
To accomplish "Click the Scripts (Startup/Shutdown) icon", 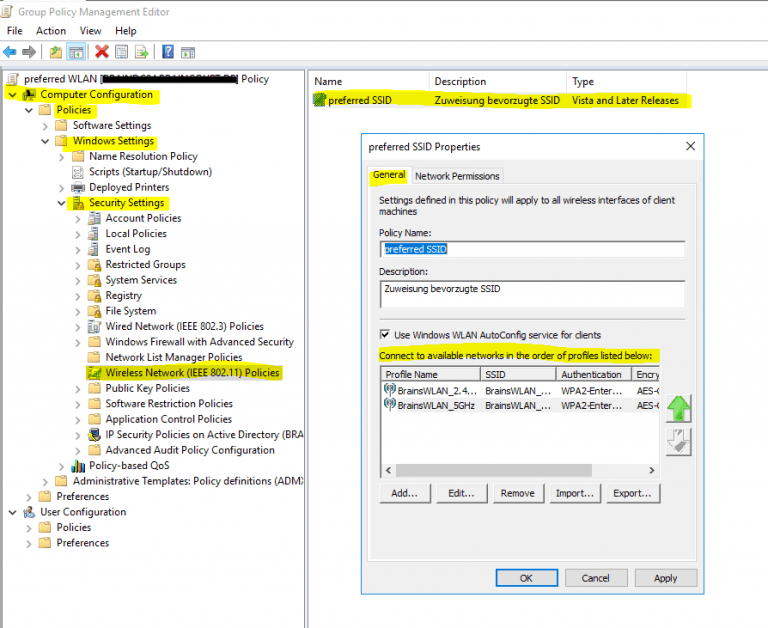I will click(x=77, y=172).
